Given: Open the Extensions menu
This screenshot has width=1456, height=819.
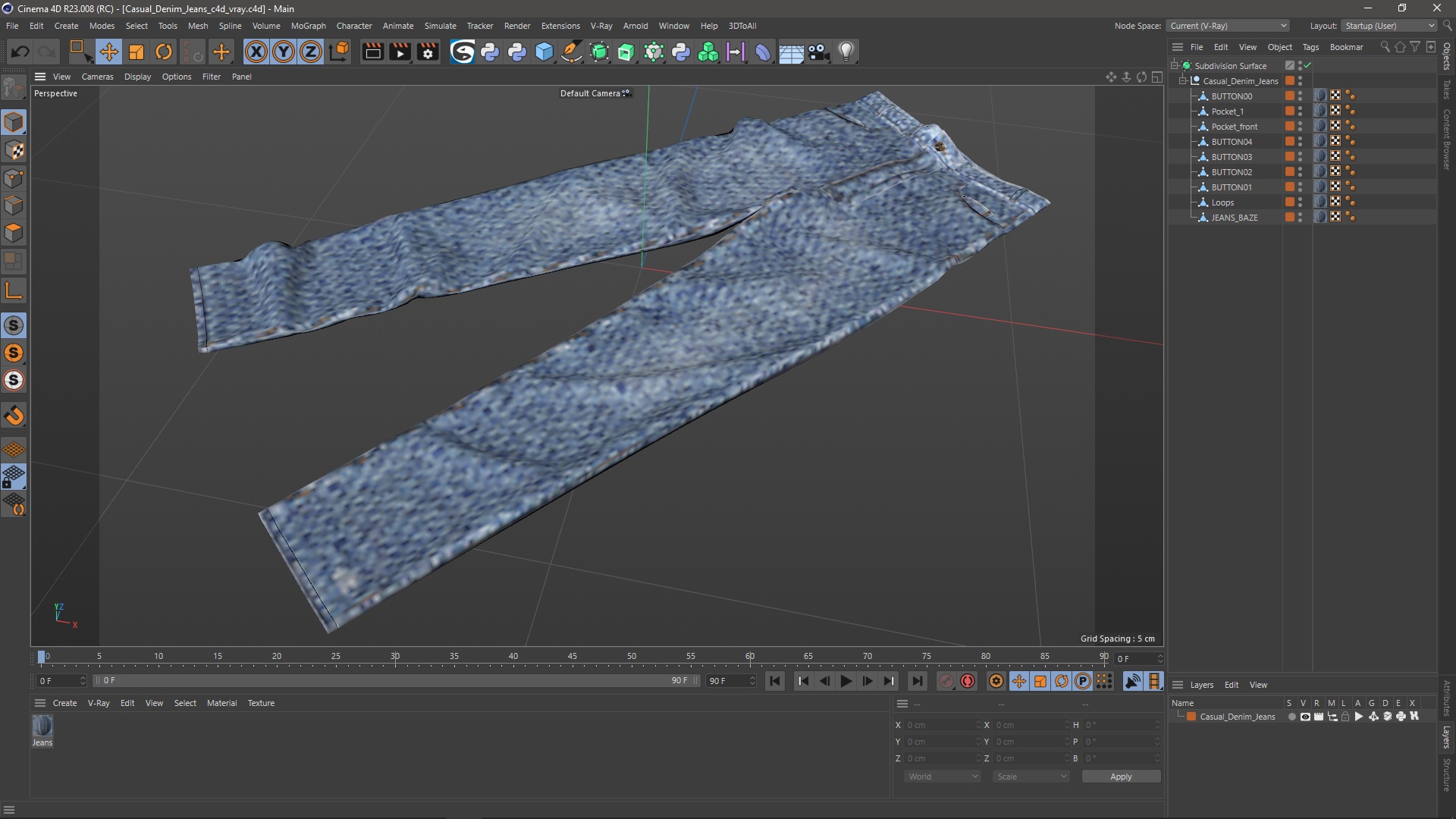Looking at the screenshot, I should pyautogui.click(x=560, y=26).
